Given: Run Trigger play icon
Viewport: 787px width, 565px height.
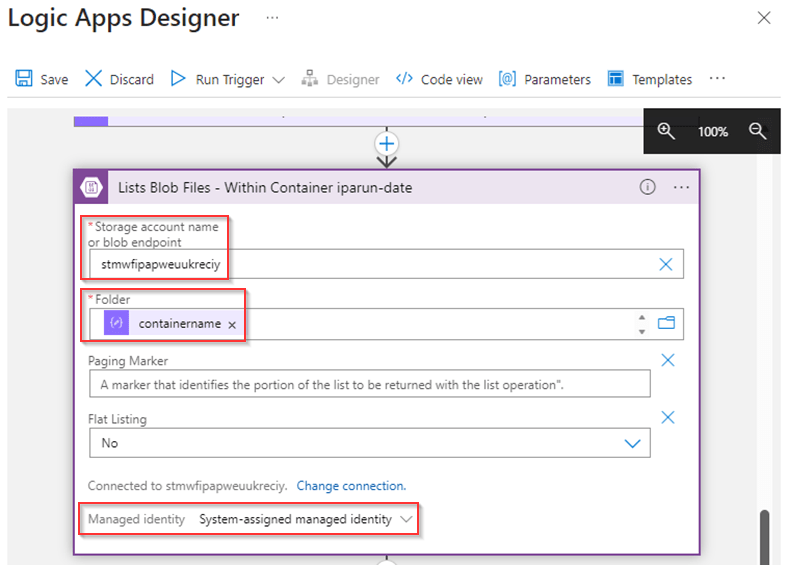Looking at the screenshot, I should click(178, 79).
